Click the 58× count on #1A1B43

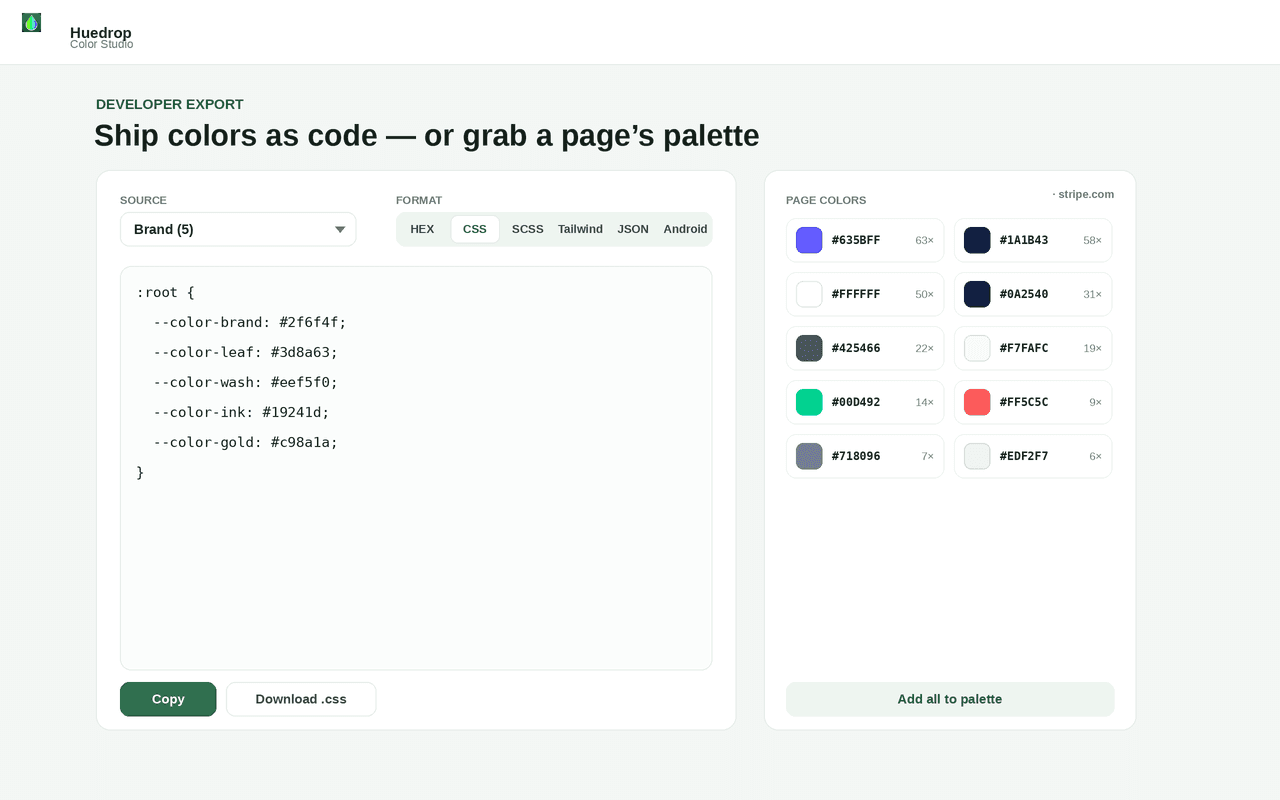pyautogui.click(x=1092, y=240)
